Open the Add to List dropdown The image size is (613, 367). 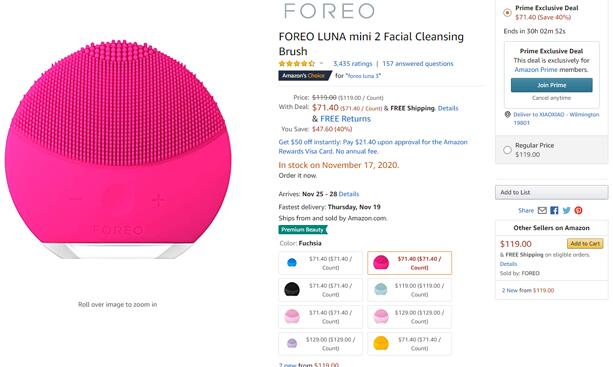click(x=551, y=192)
